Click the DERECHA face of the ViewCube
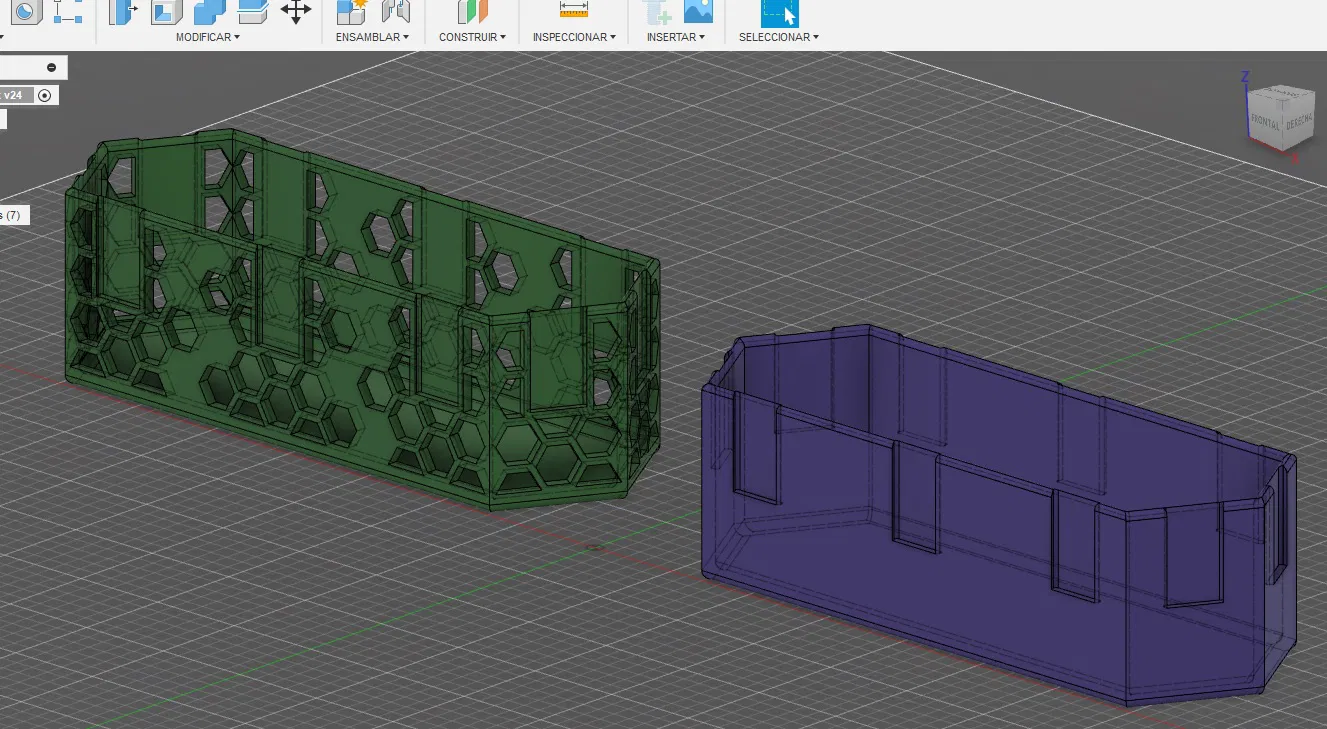The height and width of the screenshot is (729, 1327). point(1298,121)
